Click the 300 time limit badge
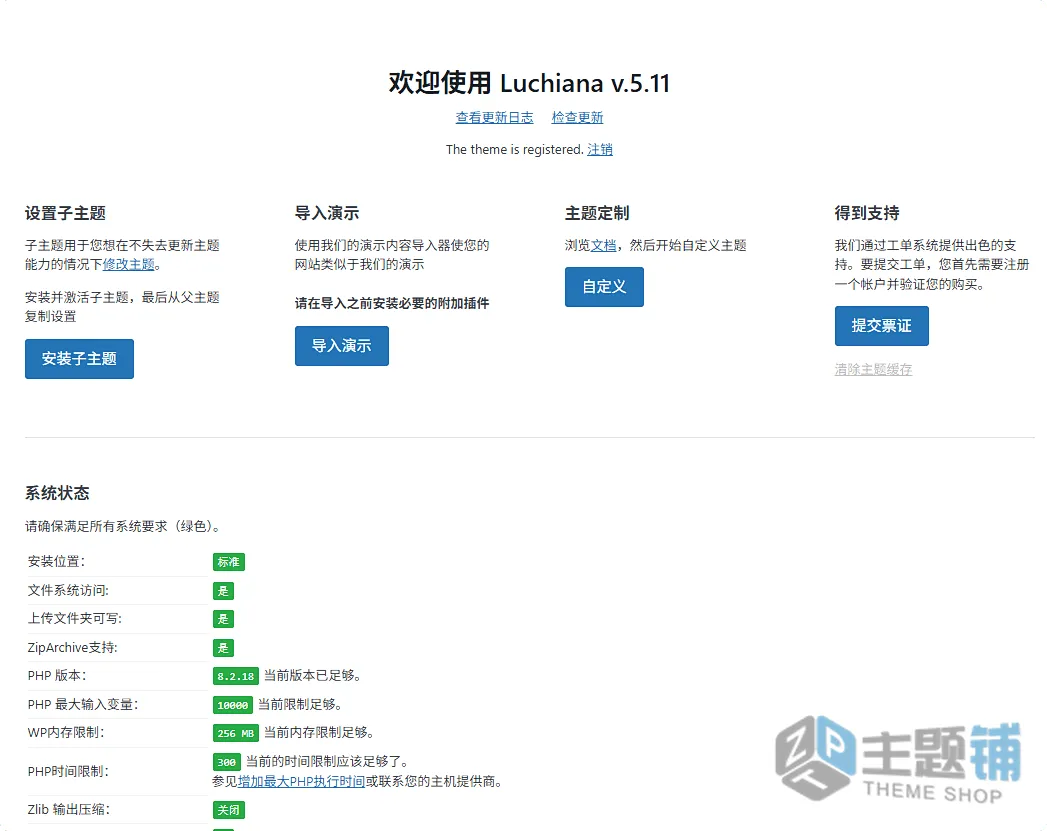 (x=226, y=762)
